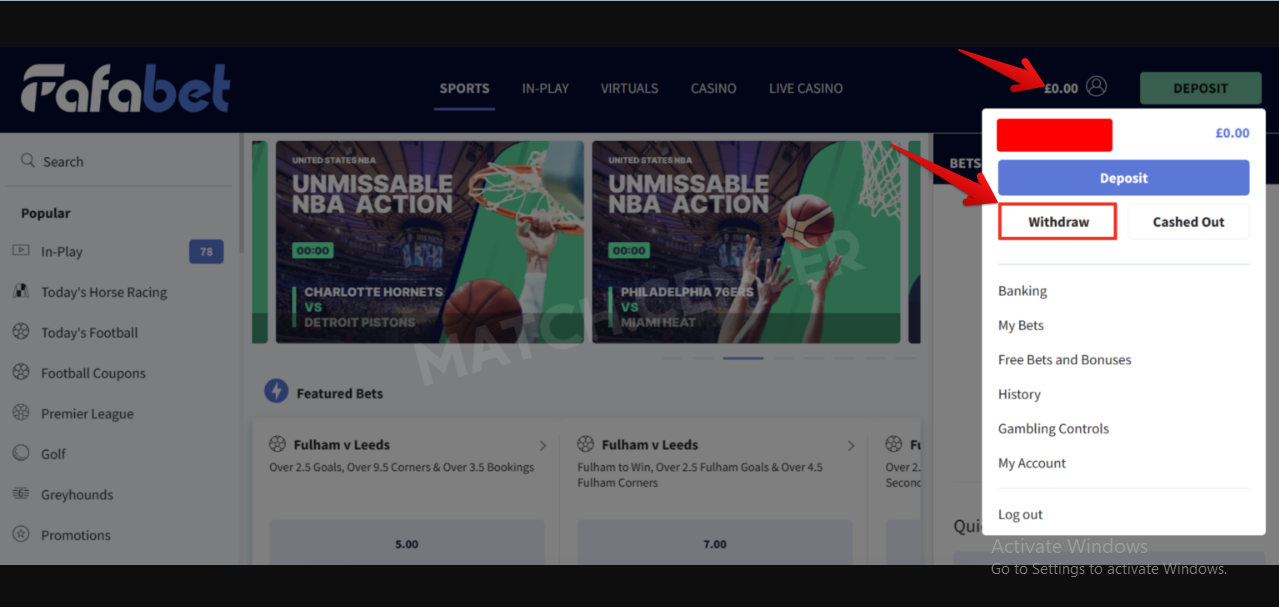Screen dimensions: 1279x607
Task: Click the active blue carousel indicator
Action: [x=743, y=357]
